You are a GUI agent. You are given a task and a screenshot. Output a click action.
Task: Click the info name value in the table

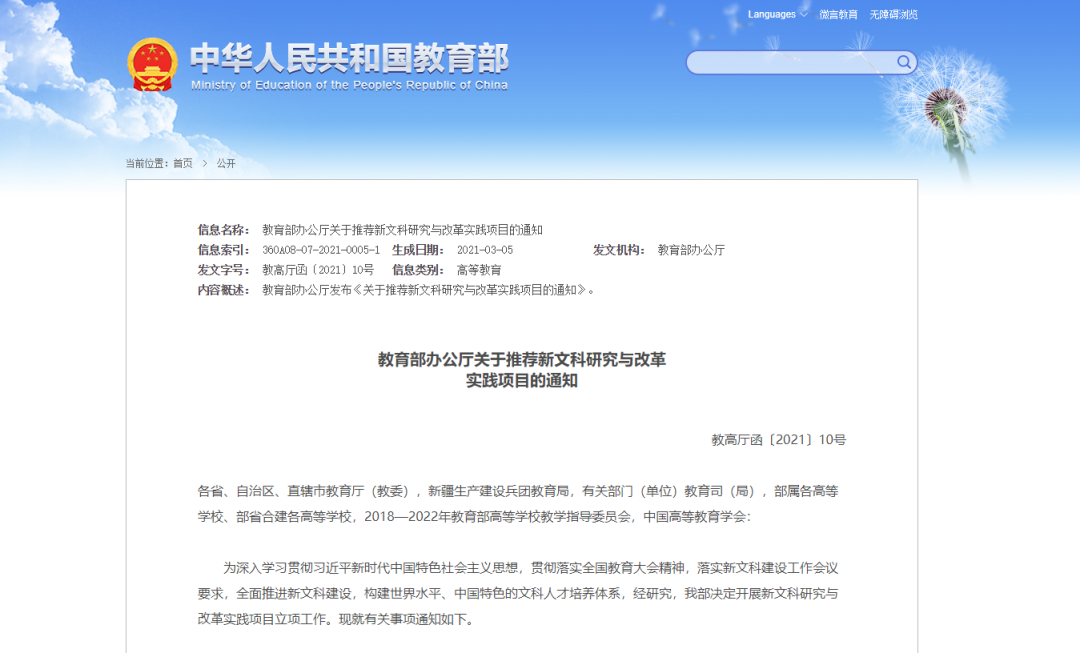402,230
